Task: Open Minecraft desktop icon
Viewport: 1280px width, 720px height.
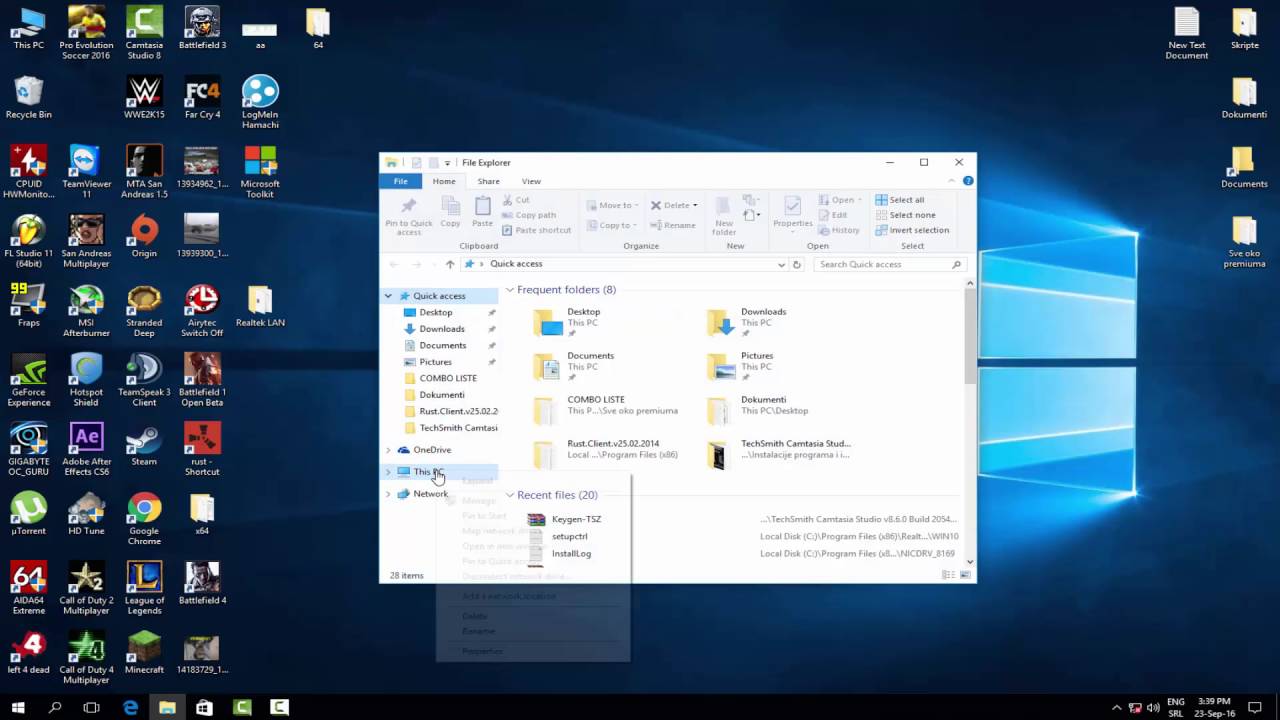Action: click(x=144, y=653)
